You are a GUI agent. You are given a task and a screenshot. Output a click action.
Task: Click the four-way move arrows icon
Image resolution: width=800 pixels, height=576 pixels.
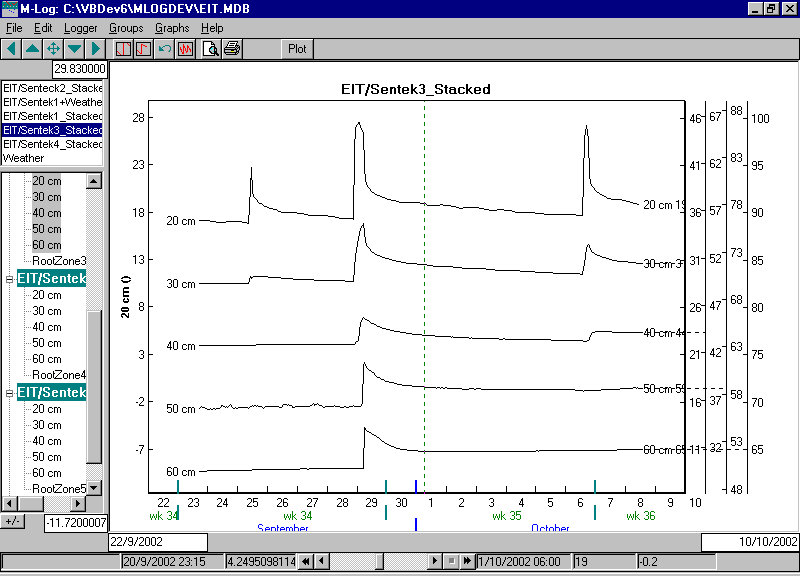(x=53, y=48)
